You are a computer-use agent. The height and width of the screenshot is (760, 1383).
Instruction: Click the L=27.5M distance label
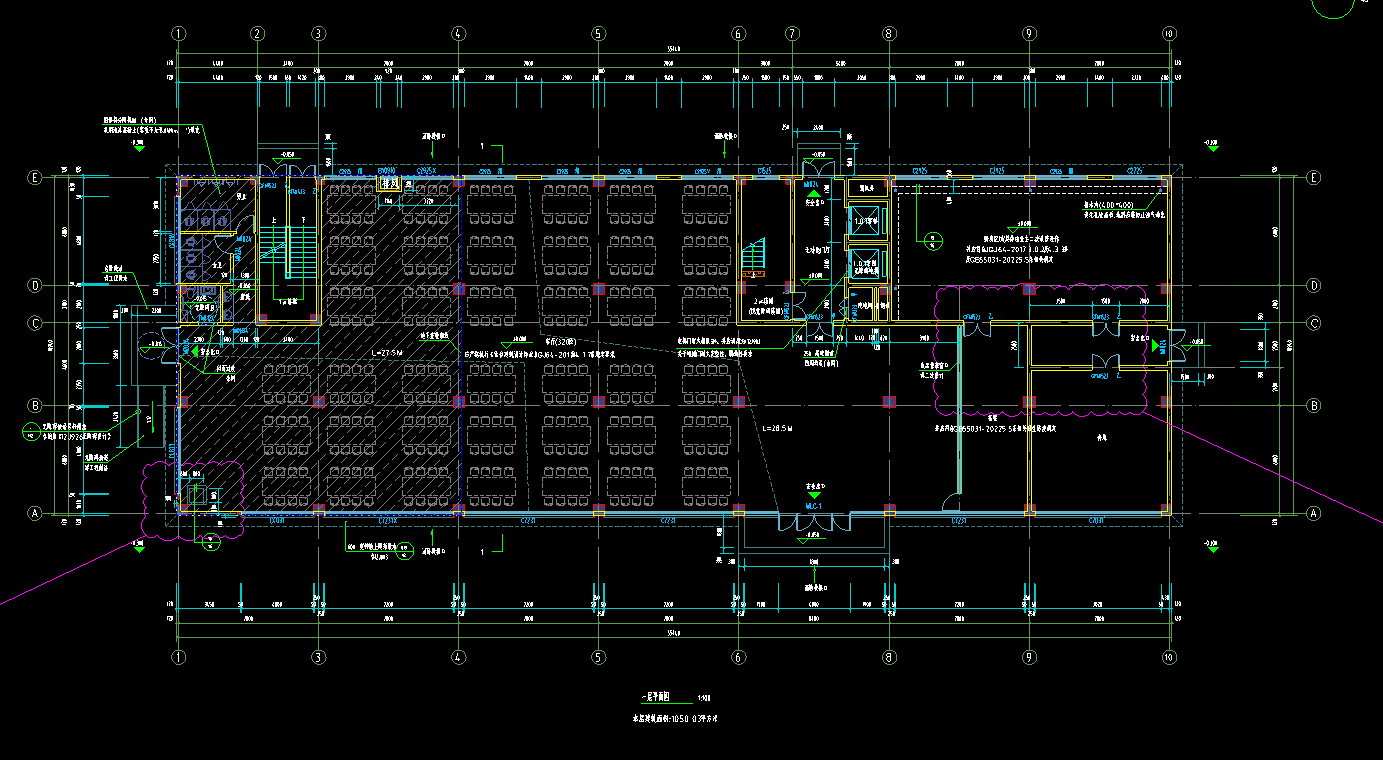[x=385, y=353]
